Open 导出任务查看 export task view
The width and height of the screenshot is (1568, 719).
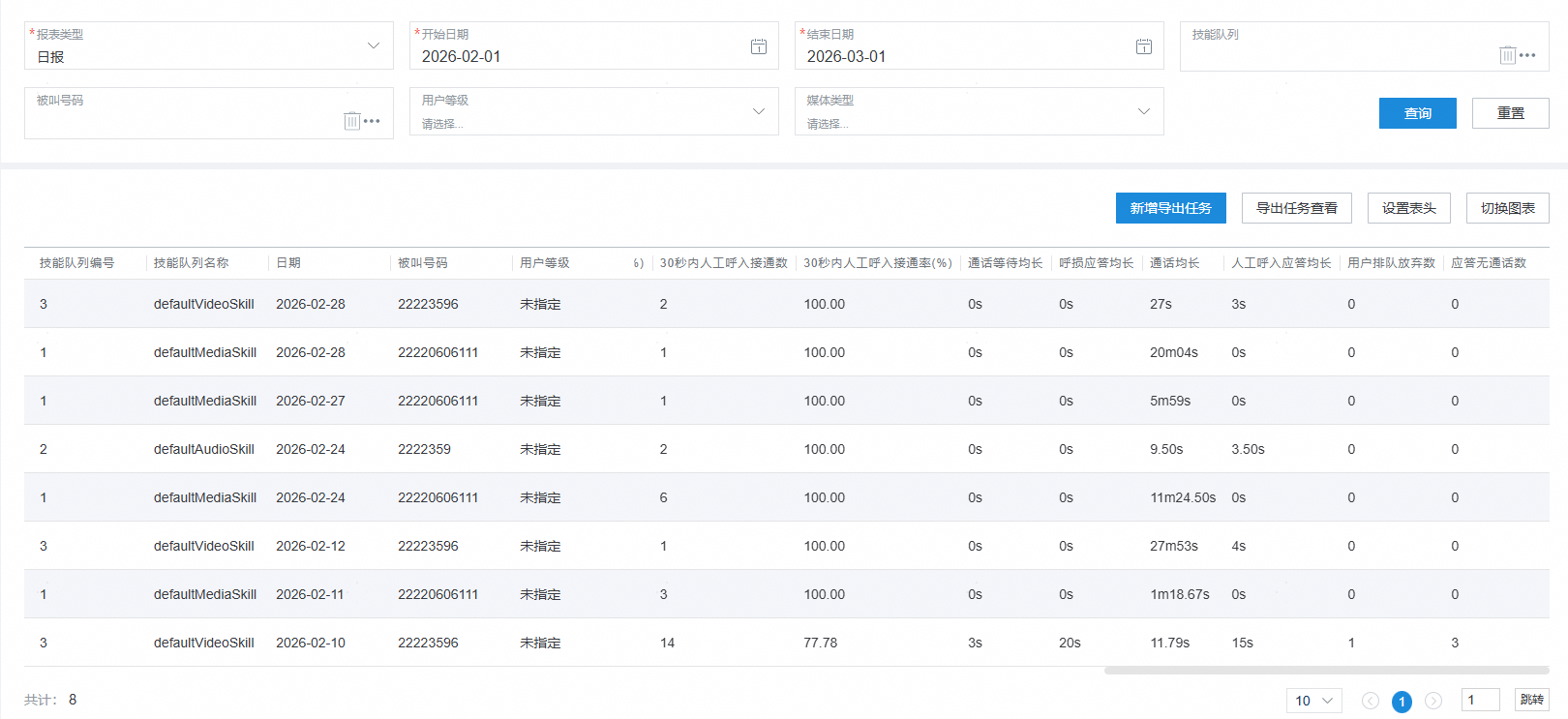pos(1297,208)
